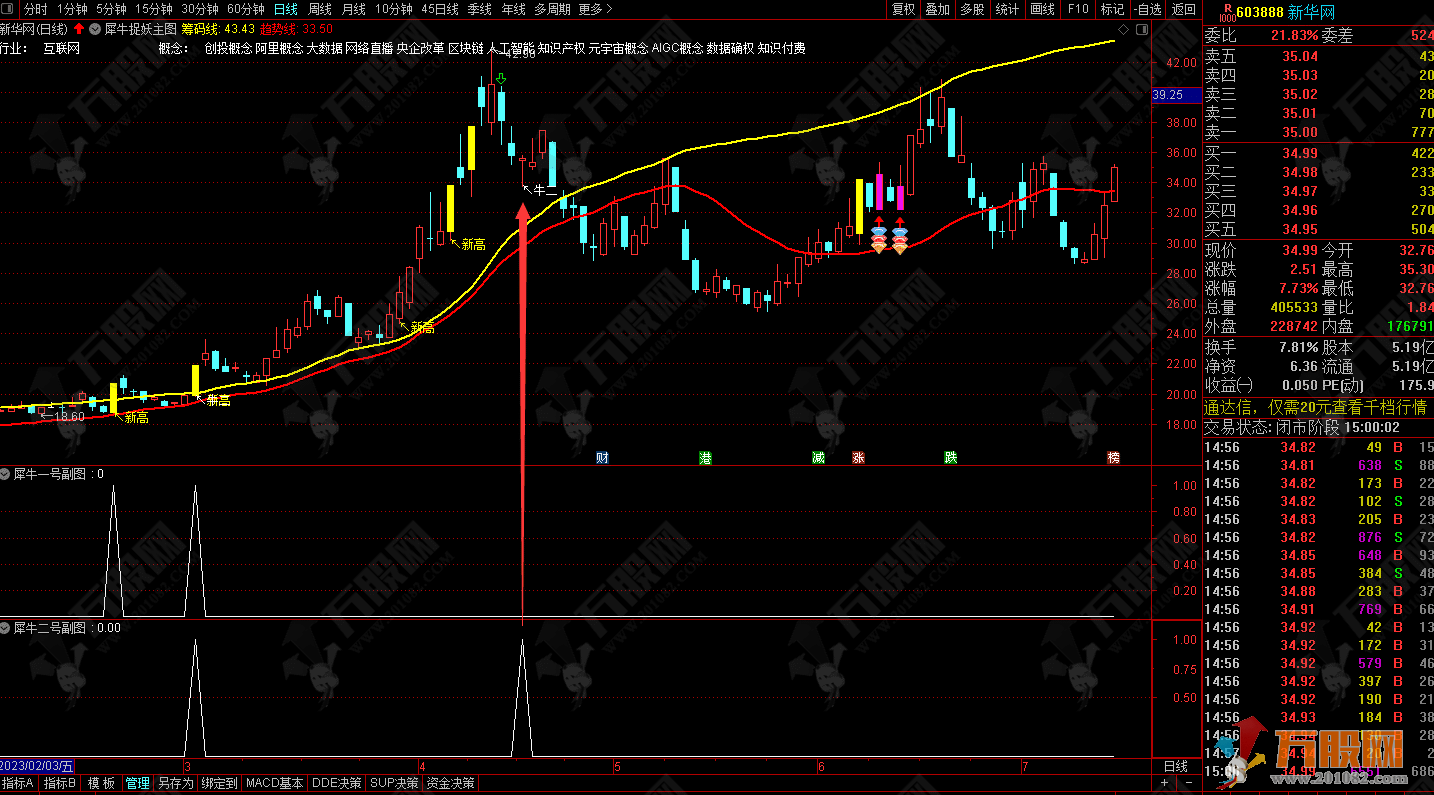
Task: Switch to 10分钟 timeframe
Action: point(394,9)
